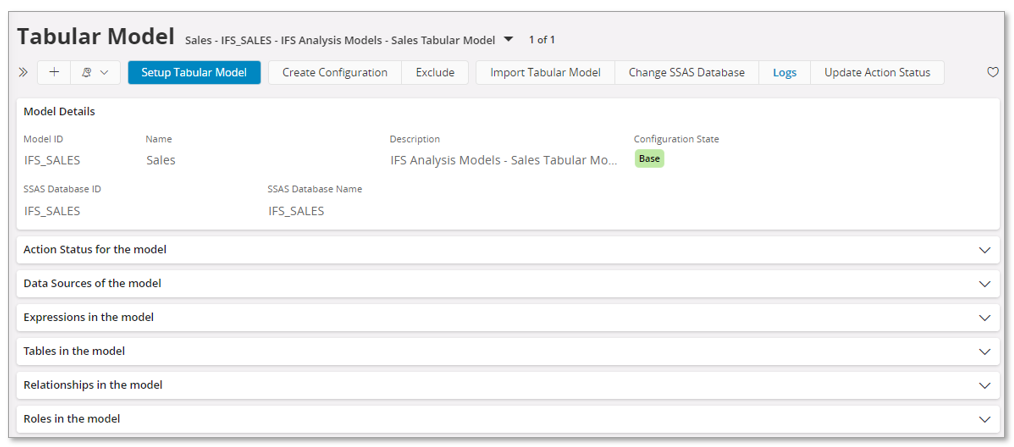Image resolution: width=1014 pixels, height=447 pixels.
Task: Click Import Tabular Model
Action: 545,73
